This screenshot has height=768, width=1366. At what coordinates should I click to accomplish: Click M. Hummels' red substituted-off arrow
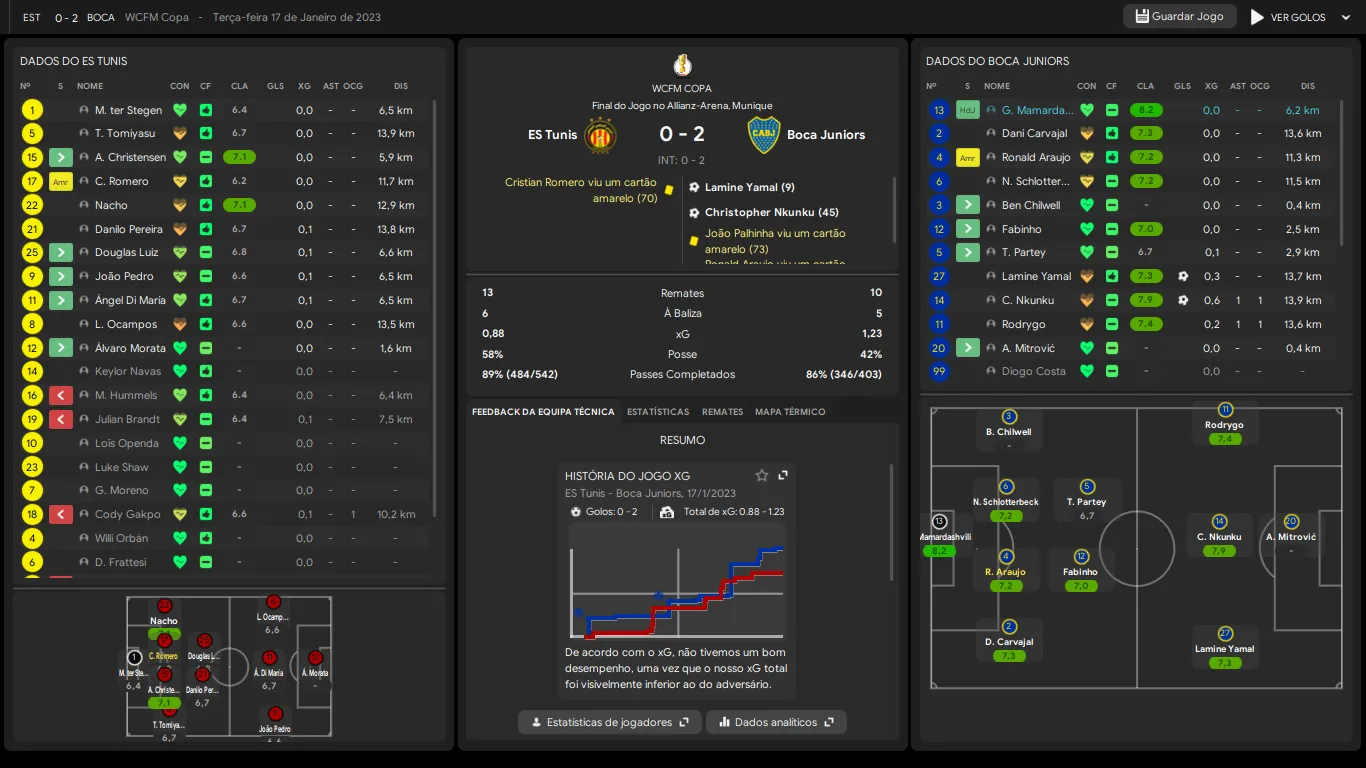[61, 396]
